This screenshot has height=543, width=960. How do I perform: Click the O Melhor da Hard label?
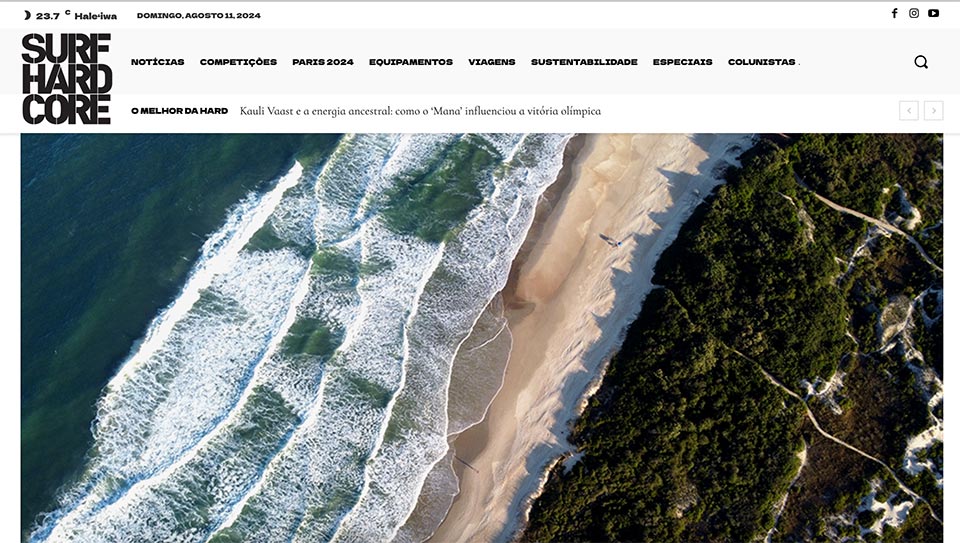point(179,111)
